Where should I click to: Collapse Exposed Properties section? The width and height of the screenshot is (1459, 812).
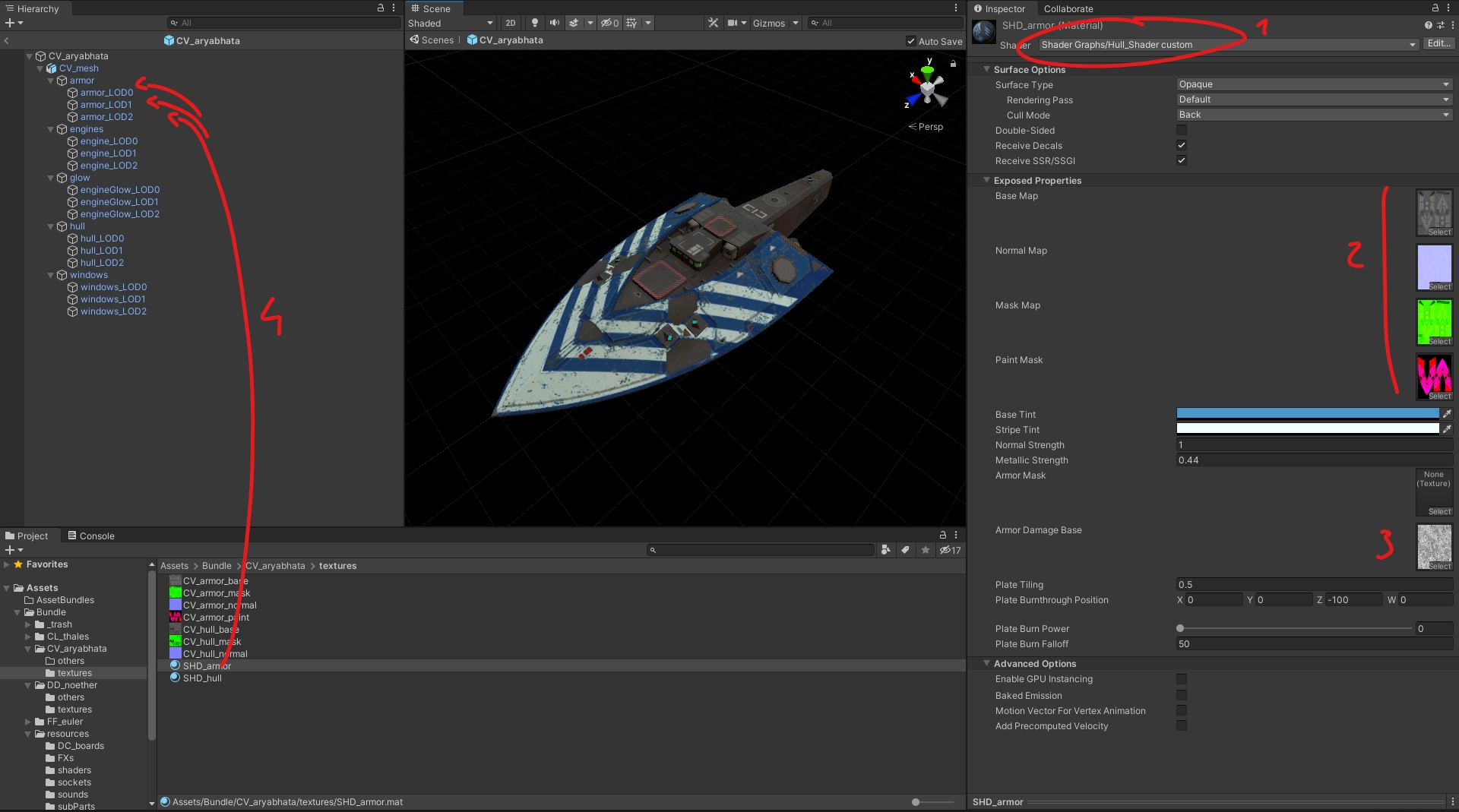pos(986,180)
